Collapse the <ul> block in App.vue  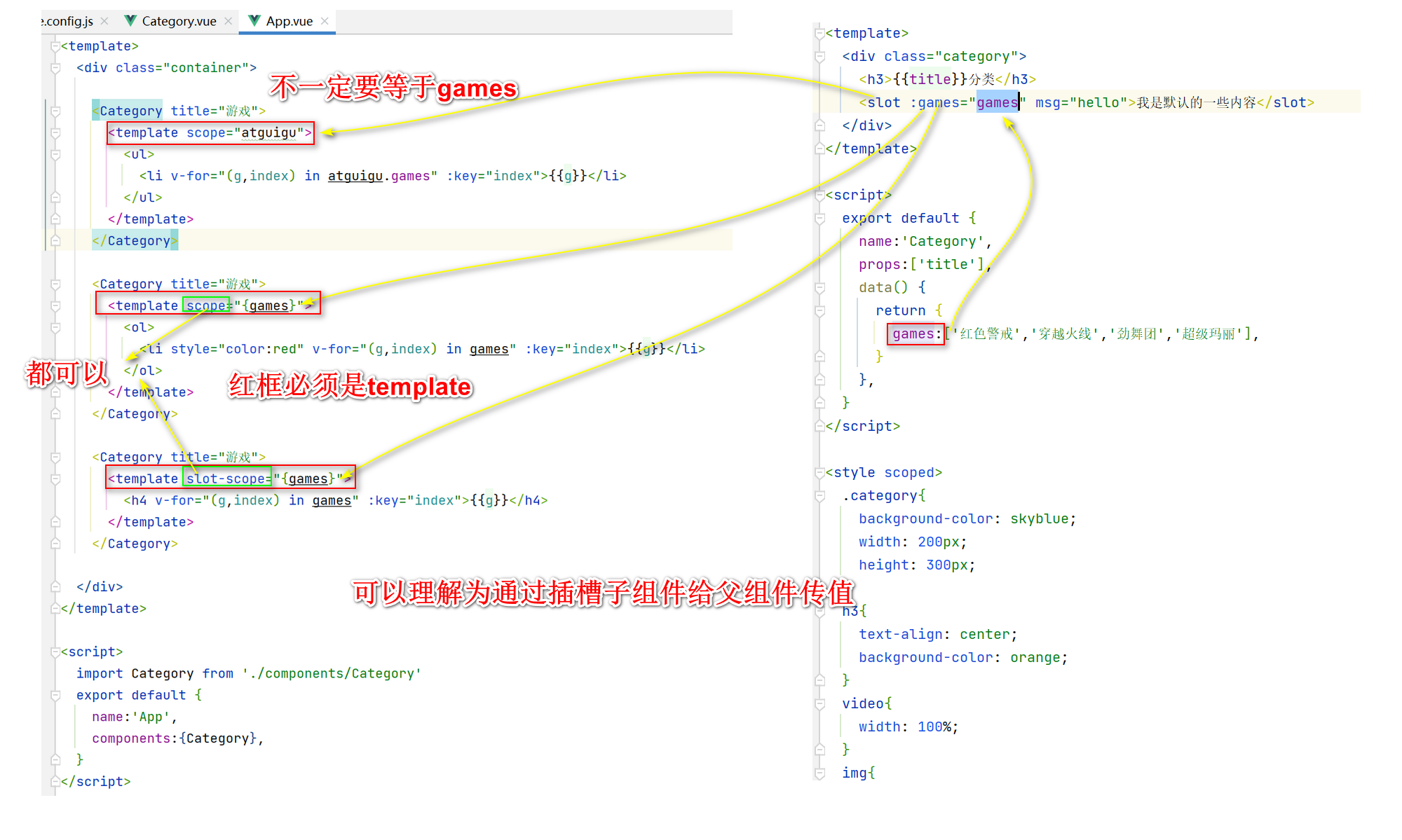coord(55,154)
